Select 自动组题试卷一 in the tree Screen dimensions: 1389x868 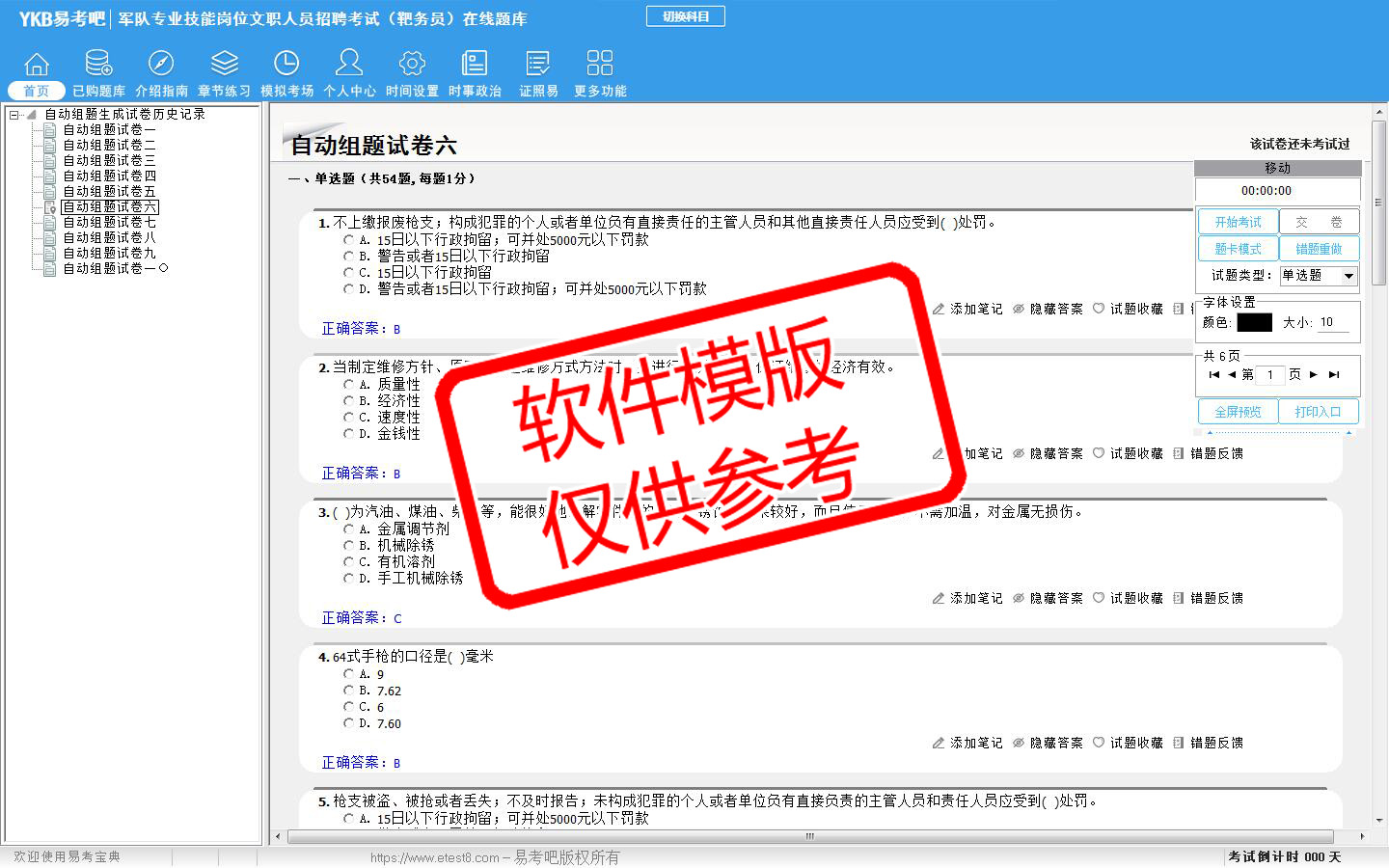pos(109,129)
